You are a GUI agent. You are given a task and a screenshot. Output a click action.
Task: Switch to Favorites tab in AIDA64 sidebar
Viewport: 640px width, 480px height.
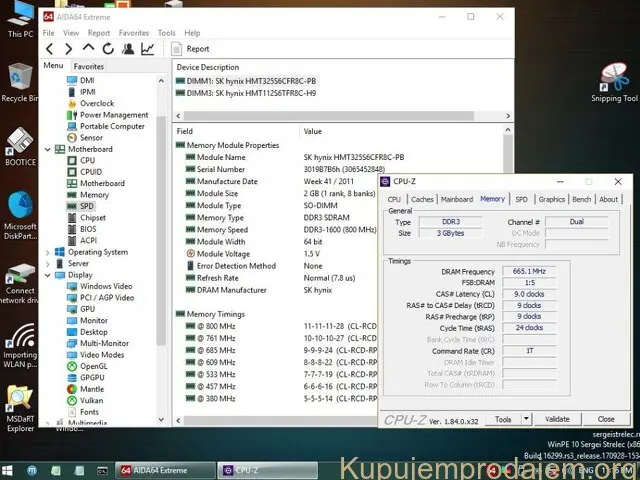(88, 66)
